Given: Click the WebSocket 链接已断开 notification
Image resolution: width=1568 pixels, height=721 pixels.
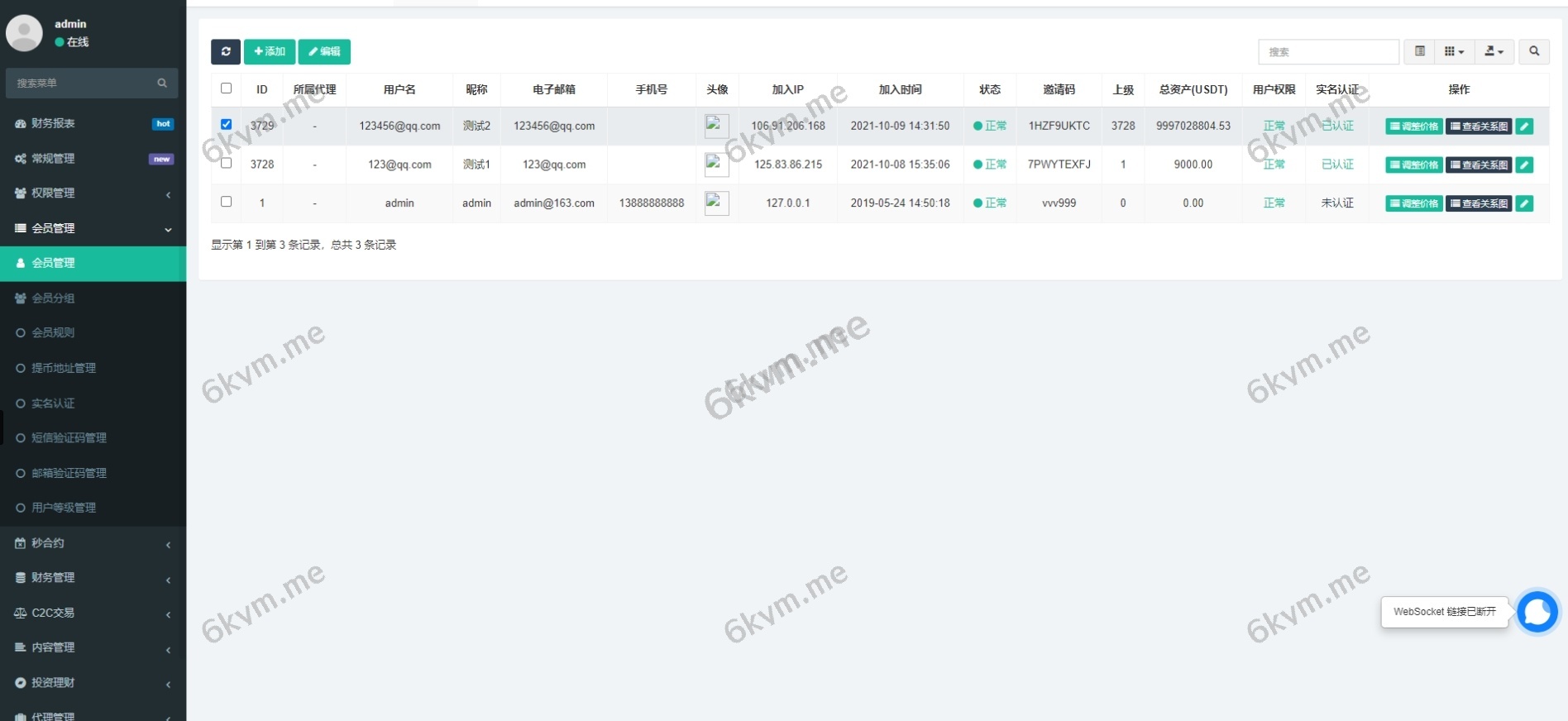Looking at the screenshot, I should (1445, 612).
